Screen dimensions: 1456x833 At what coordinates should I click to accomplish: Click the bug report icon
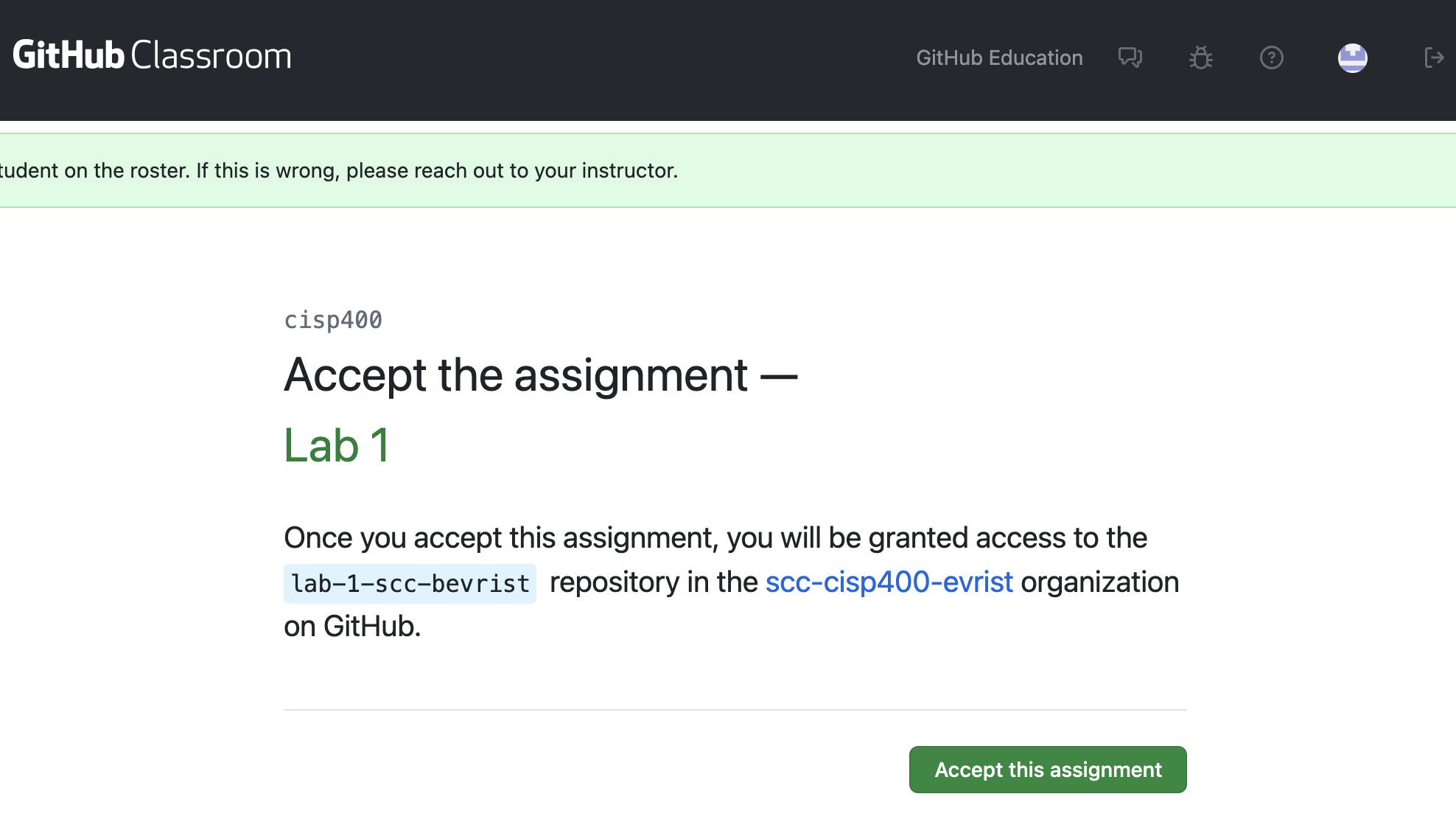pos(1200,57)
